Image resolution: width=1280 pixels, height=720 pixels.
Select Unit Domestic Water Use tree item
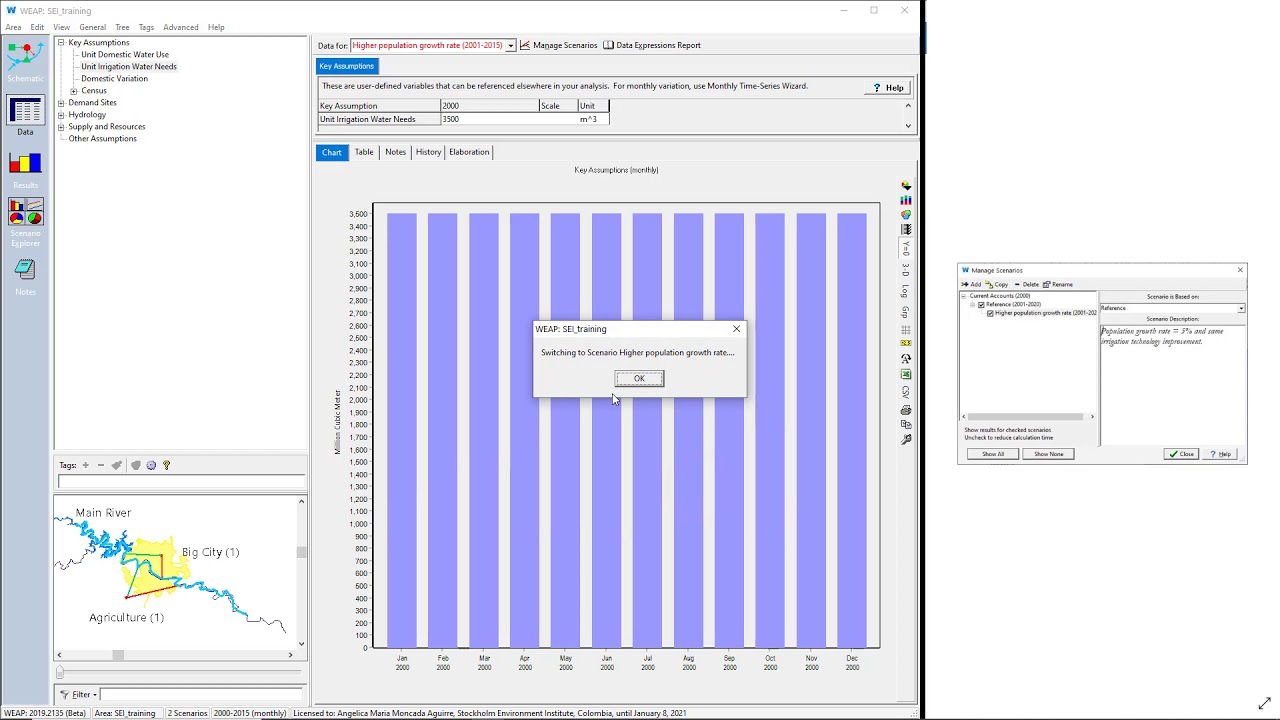tap(125, 55)
